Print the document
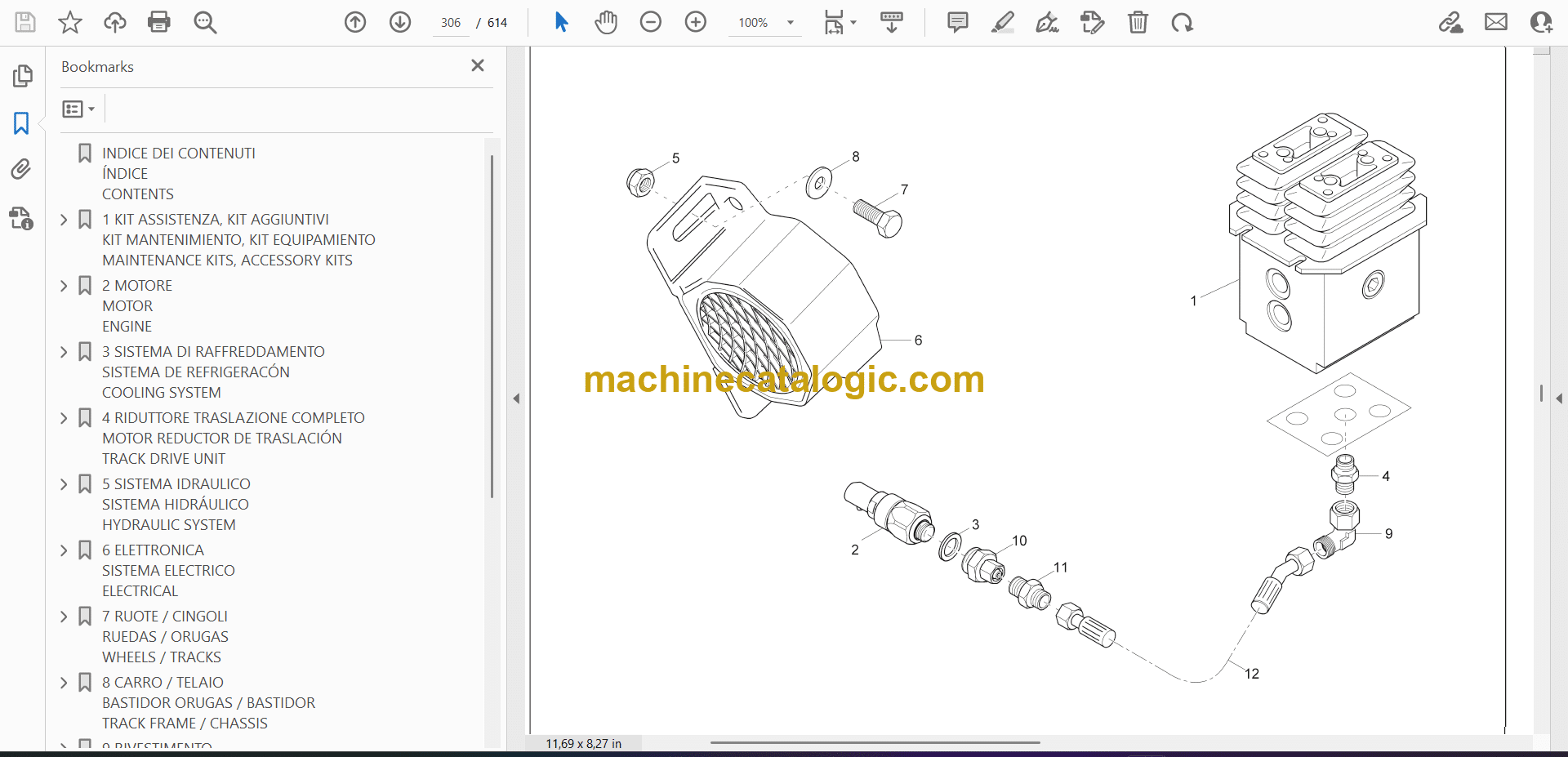1568x757 pixels. [159, 22]
